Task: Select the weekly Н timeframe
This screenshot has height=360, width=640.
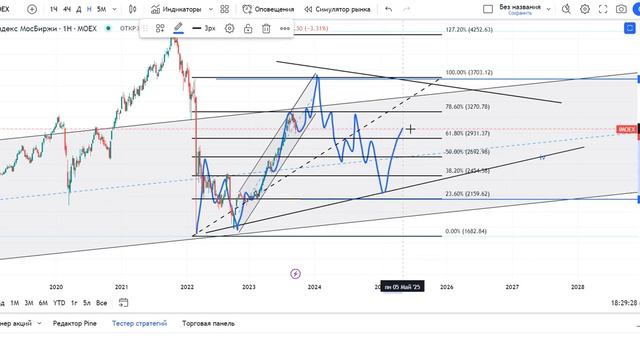Action: (89, 9)
